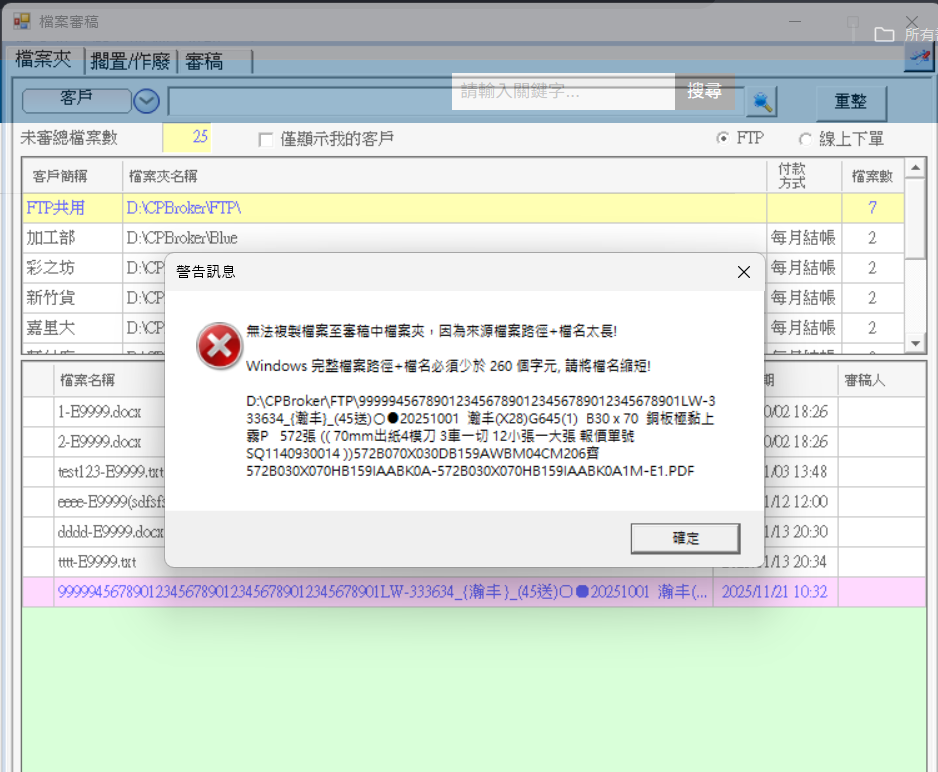Click the red error icon in dialog
The width and height of the screenshot is (938, 772).
pos(215,346)
